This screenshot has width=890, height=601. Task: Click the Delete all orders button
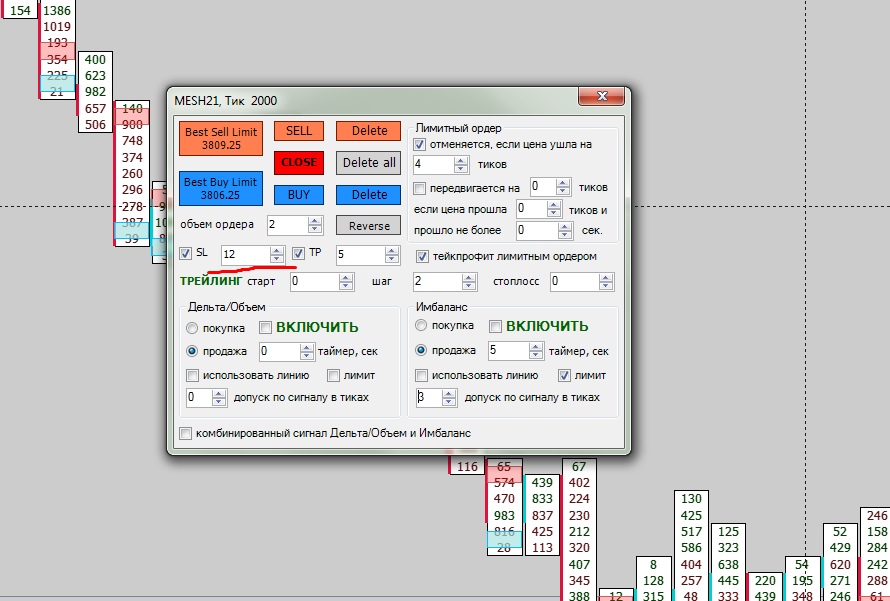click(x=369, y=162)
